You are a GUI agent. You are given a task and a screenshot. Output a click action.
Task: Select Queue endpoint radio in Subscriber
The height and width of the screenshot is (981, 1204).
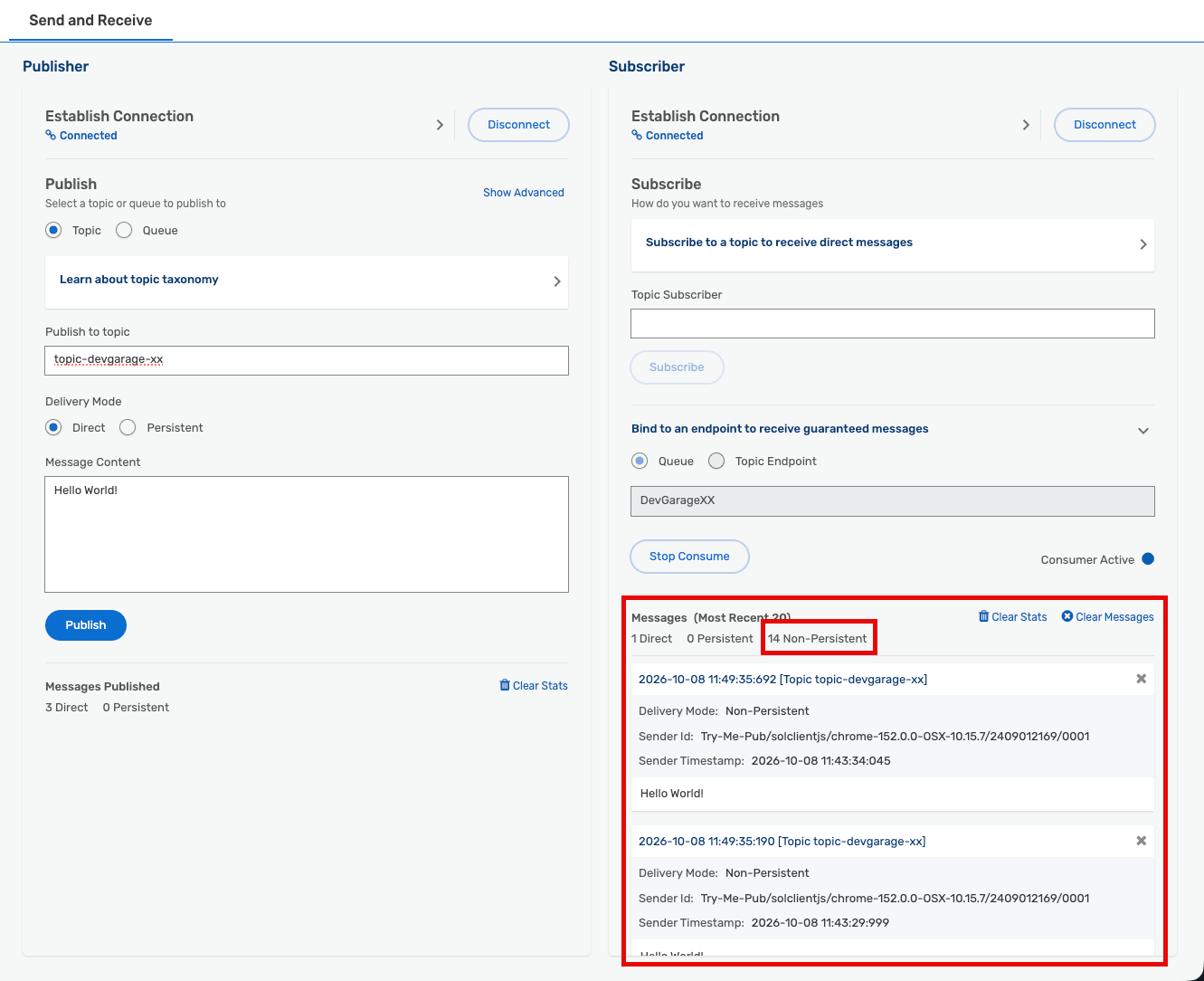click(640, 461)
